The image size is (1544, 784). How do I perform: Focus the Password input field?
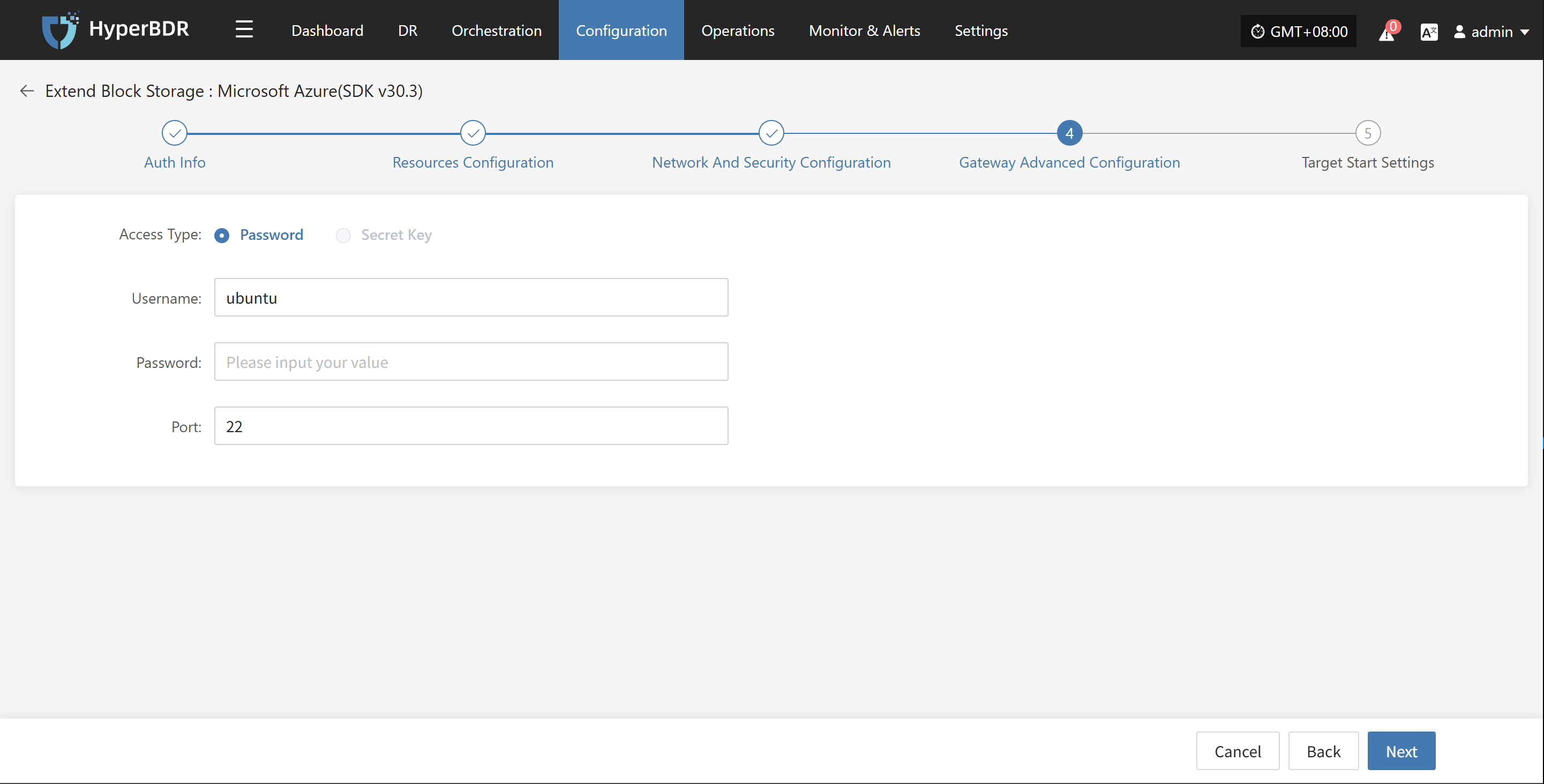tap(471, 362)
